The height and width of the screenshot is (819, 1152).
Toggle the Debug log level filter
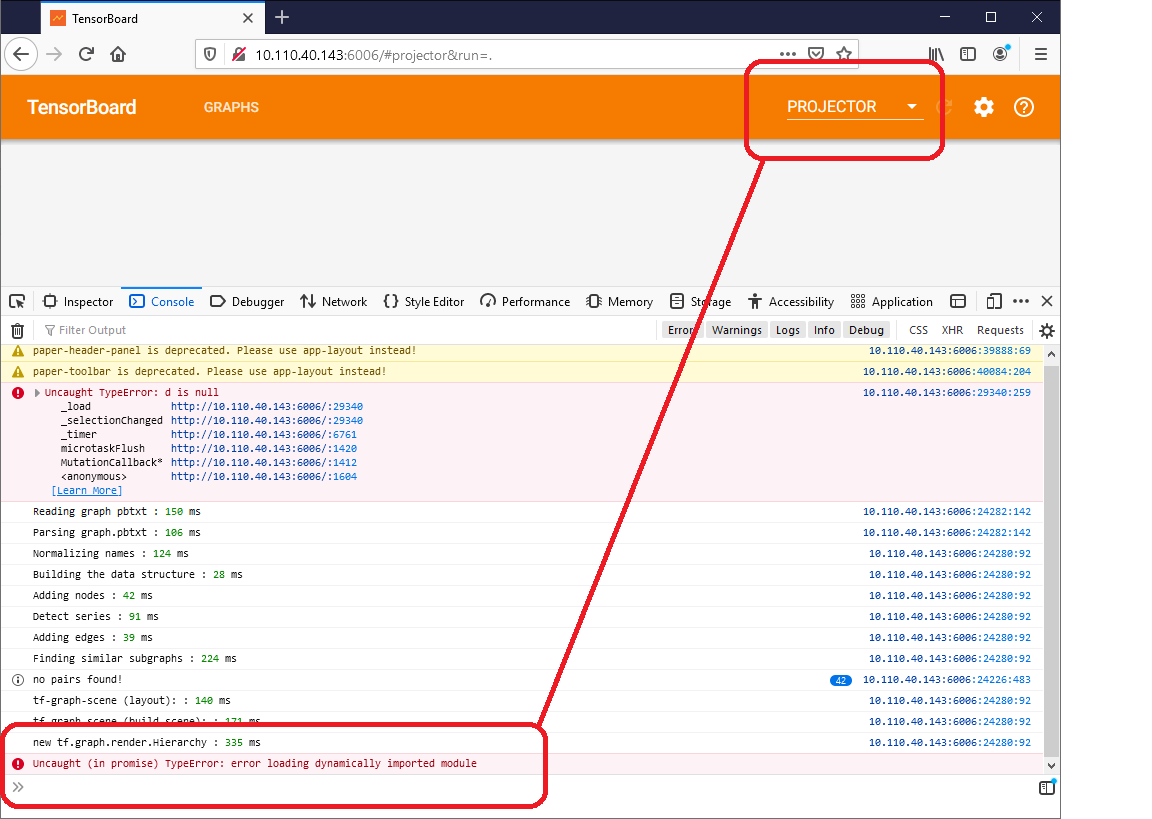[x=866, y=329]
